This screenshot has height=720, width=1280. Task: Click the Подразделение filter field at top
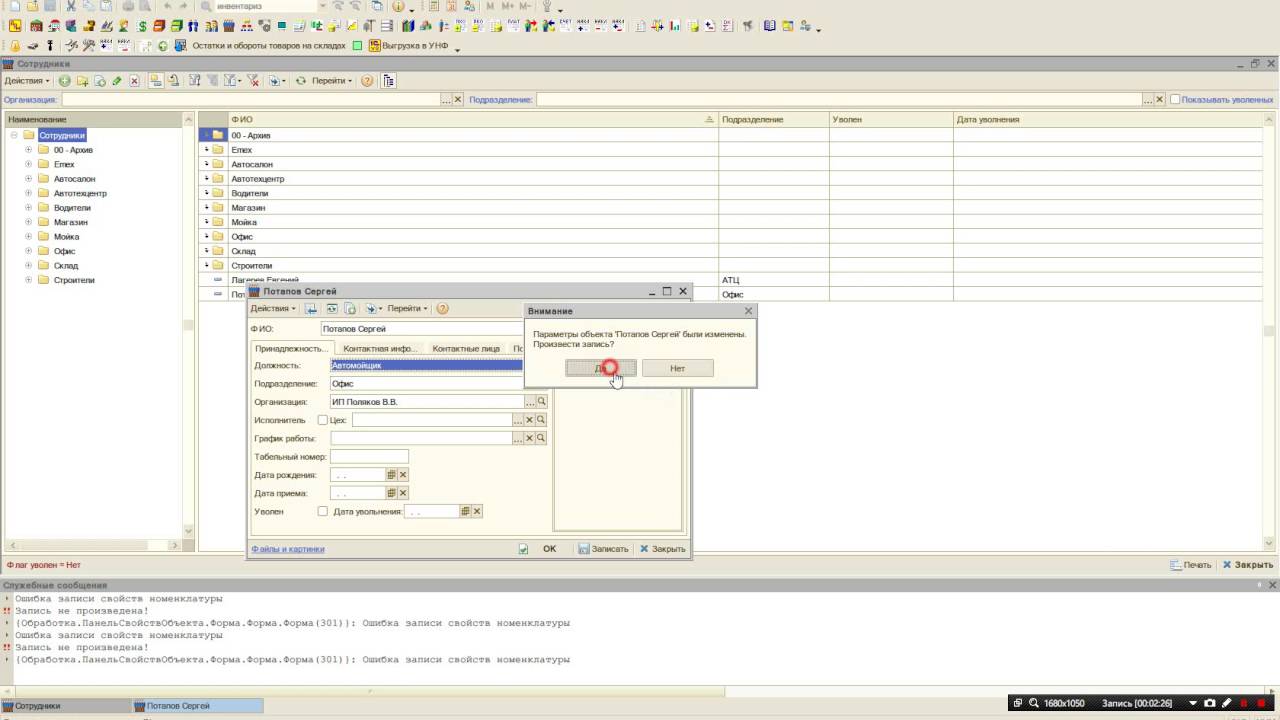[840, 99]
